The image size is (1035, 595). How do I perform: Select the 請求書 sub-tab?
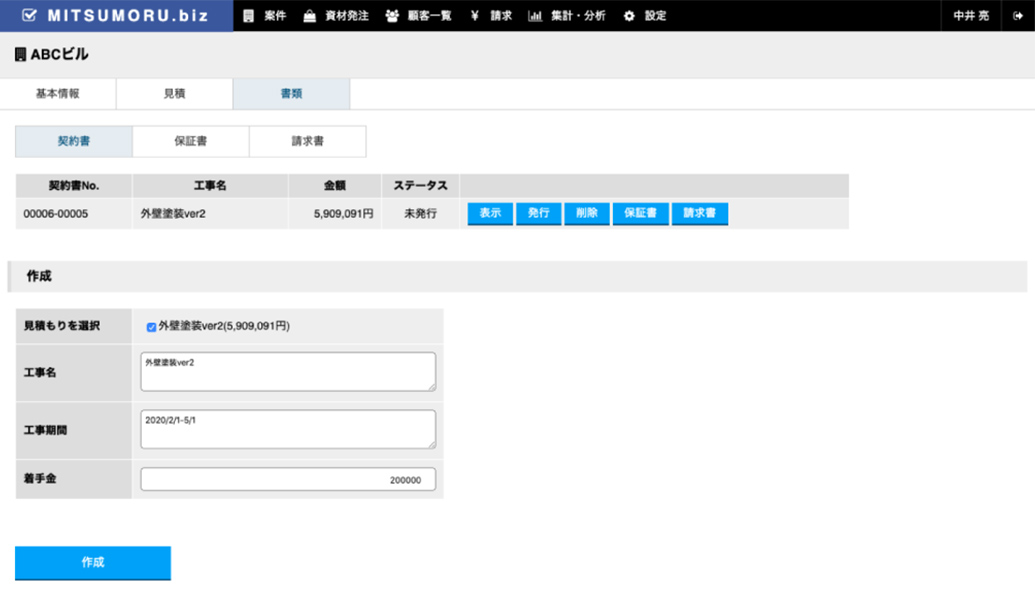(x=307, y=142)
